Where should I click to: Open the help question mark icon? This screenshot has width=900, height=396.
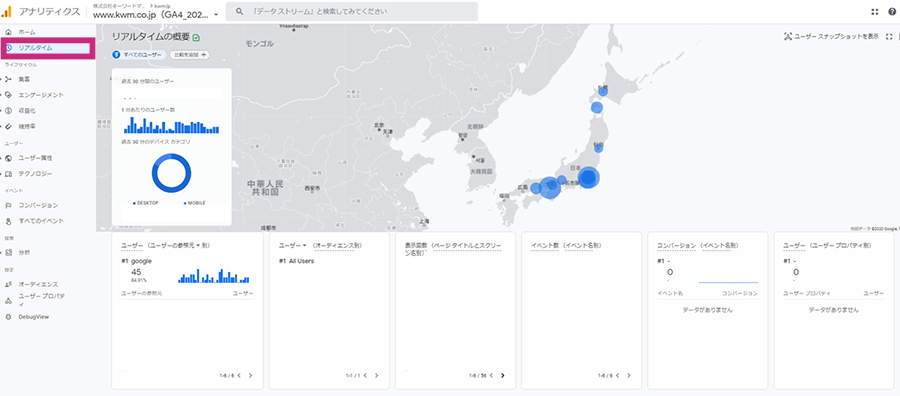892,11
